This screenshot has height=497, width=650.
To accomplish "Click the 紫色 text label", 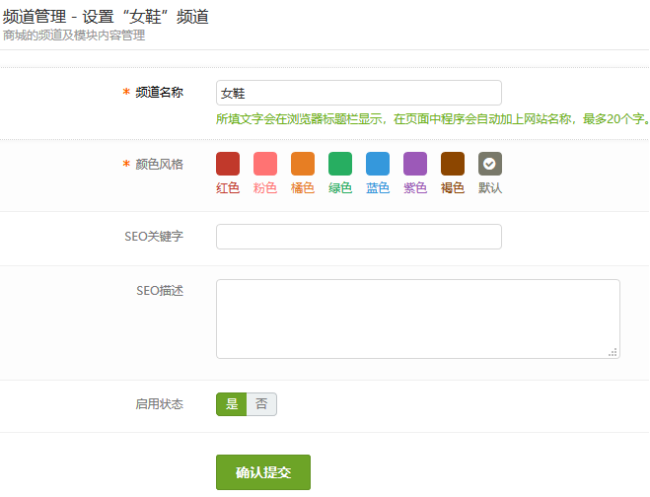I will [415, 188].
